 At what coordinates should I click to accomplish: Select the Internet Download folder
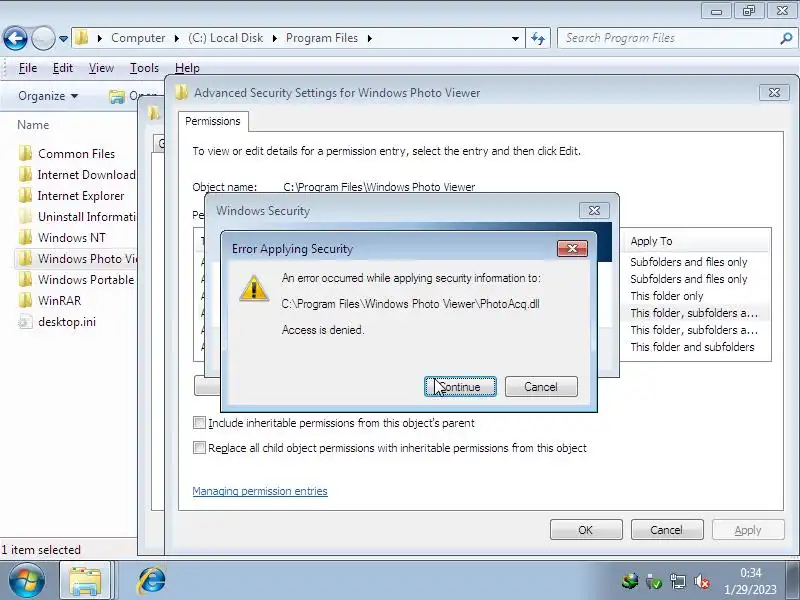78,174
